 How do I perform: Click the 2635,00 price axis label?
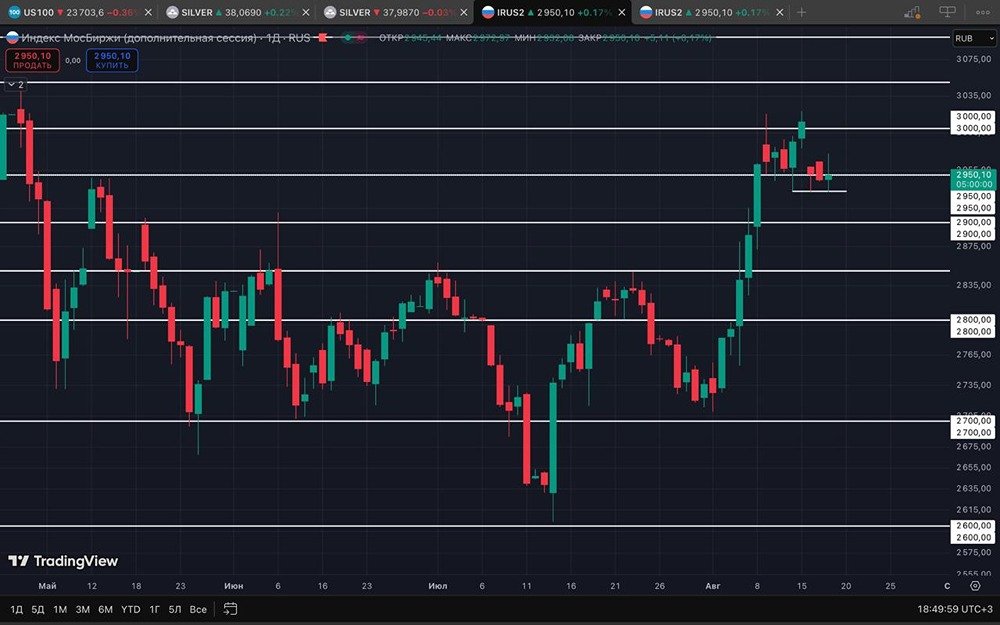[974, 488]
